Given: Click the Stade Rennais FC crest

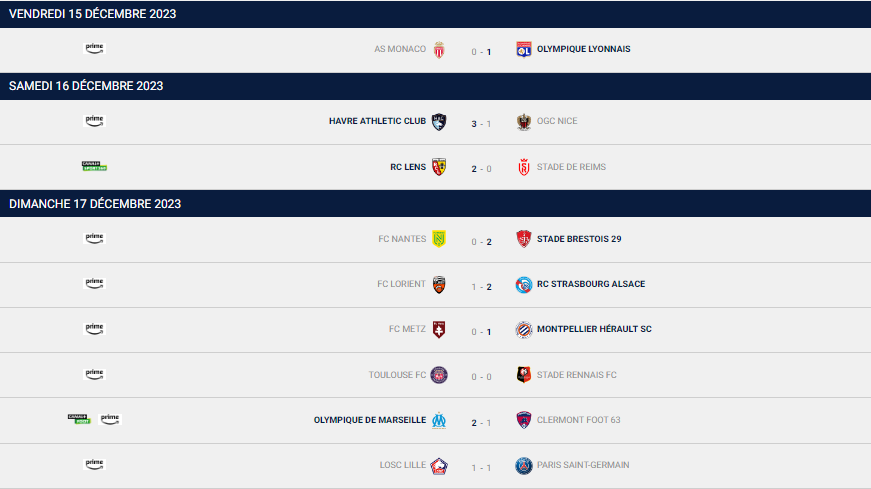Looking at the screenshot, I should (x=522, y=375).
